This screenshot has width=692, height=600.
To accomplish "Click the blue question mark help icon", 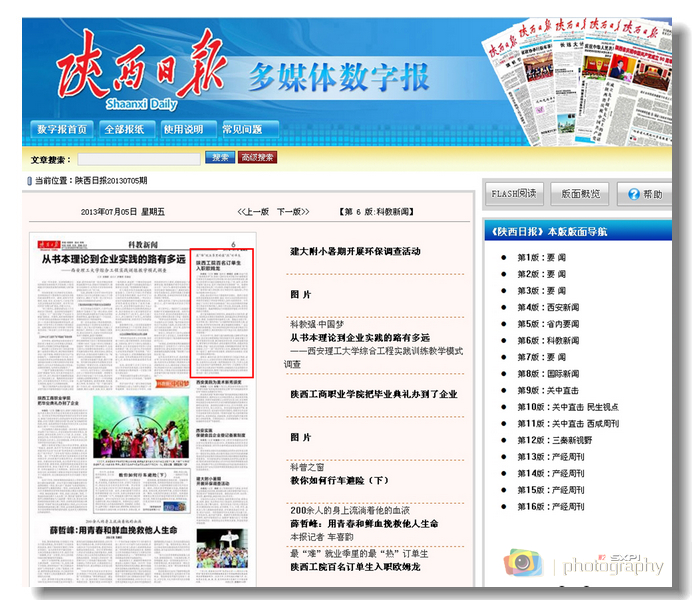I will pyautogui.click(x=633, y=194).
